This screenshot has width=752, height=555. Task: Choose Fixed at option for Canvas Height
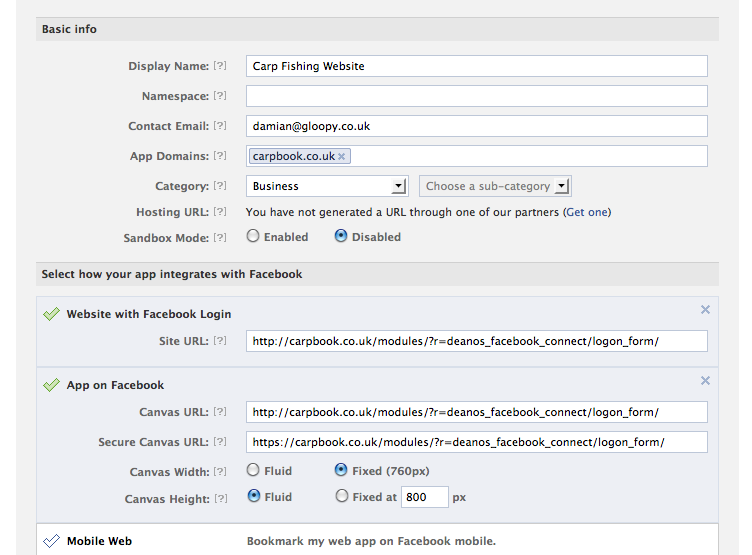point(342,496)
